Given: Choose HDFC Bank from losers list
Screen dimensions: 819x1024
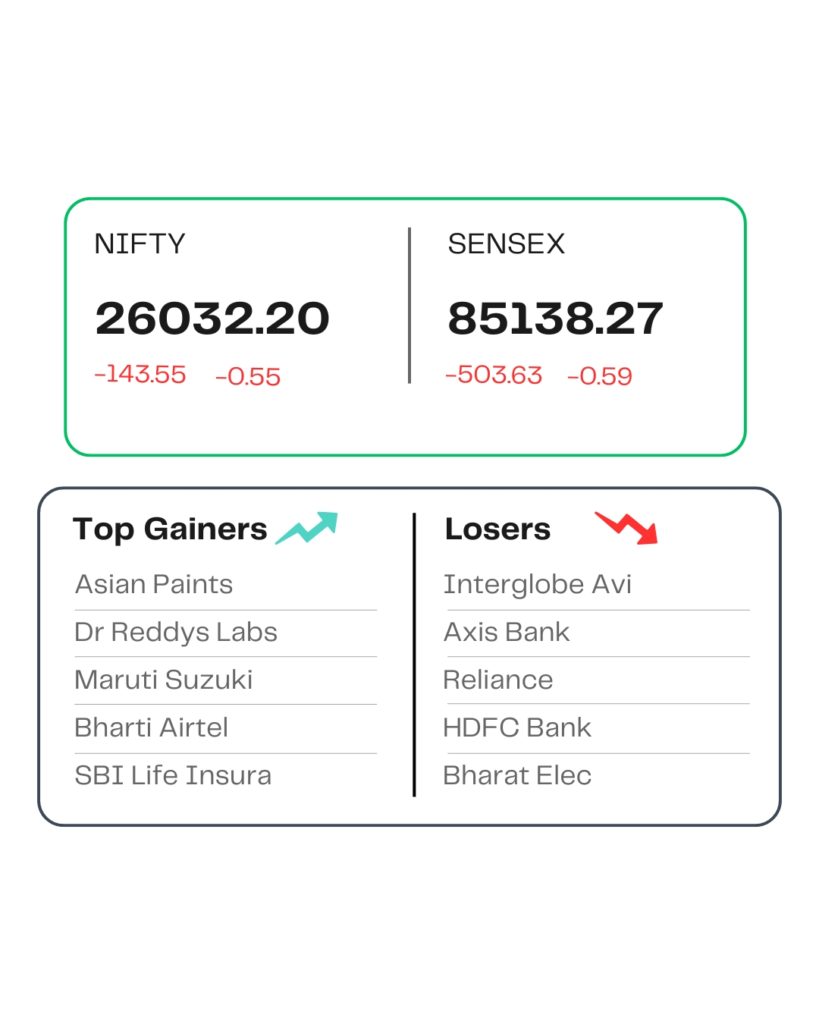Looking at the screenshot, I should click(x=517, y=728).
